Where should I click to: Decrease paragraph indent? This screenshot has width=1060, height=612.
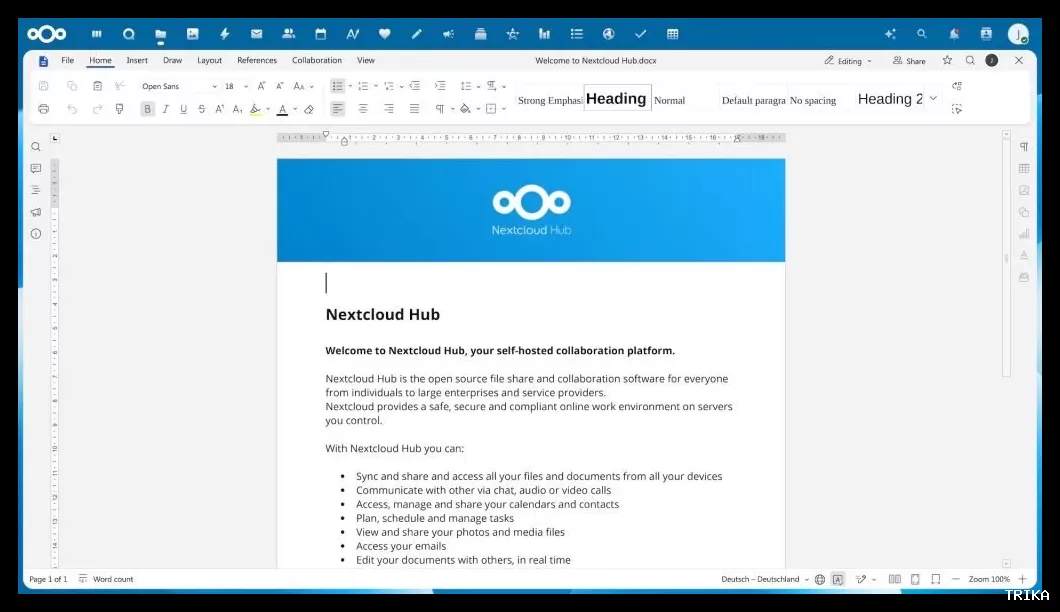pos(414,86)
